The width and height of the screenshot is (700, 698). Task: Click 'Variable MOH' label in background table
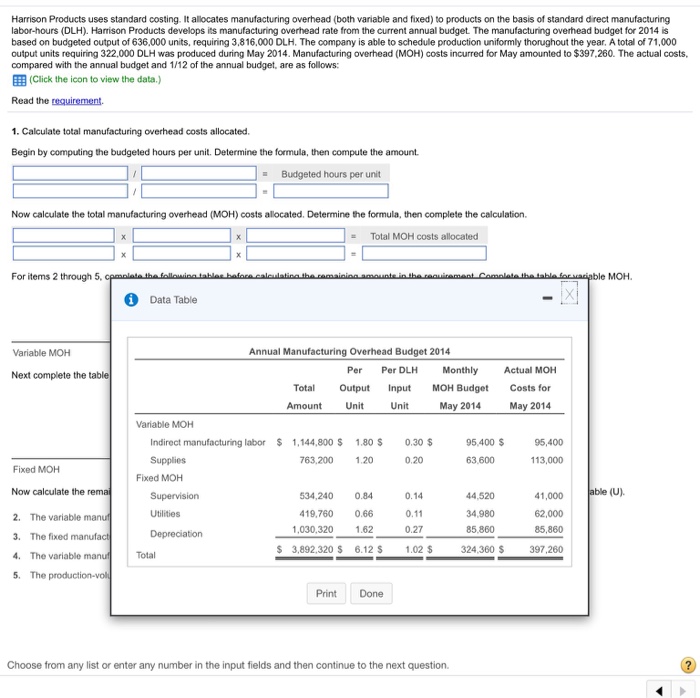(x=42, y=353)
